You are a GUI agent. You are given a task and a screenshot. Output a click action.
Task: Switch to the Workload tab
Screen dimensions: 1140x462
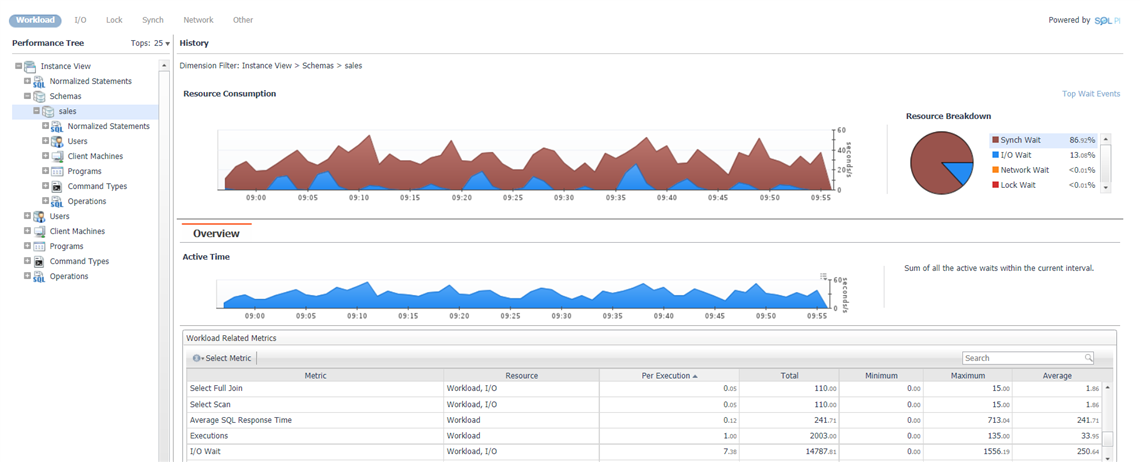tap(36, 20)
